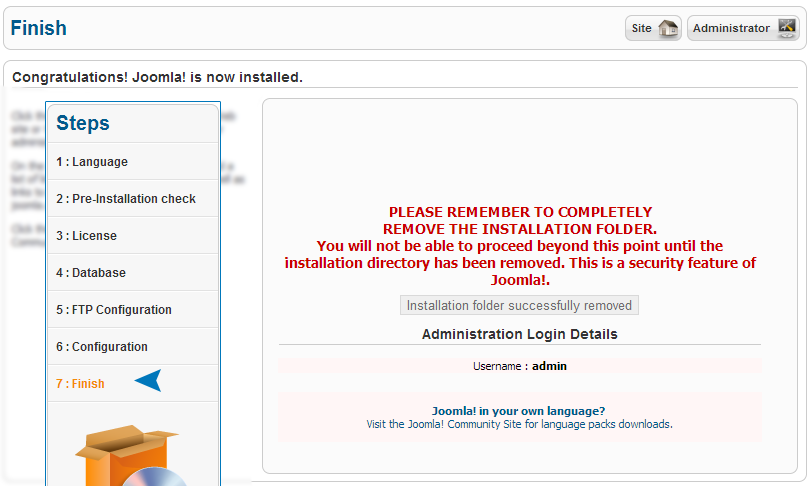Image resolution: width=812 pixels, height=486 pixels.
Task: Click the red REMOVE THE INSTALLATION FOLDER warning
Action: (x=520, y=229)
